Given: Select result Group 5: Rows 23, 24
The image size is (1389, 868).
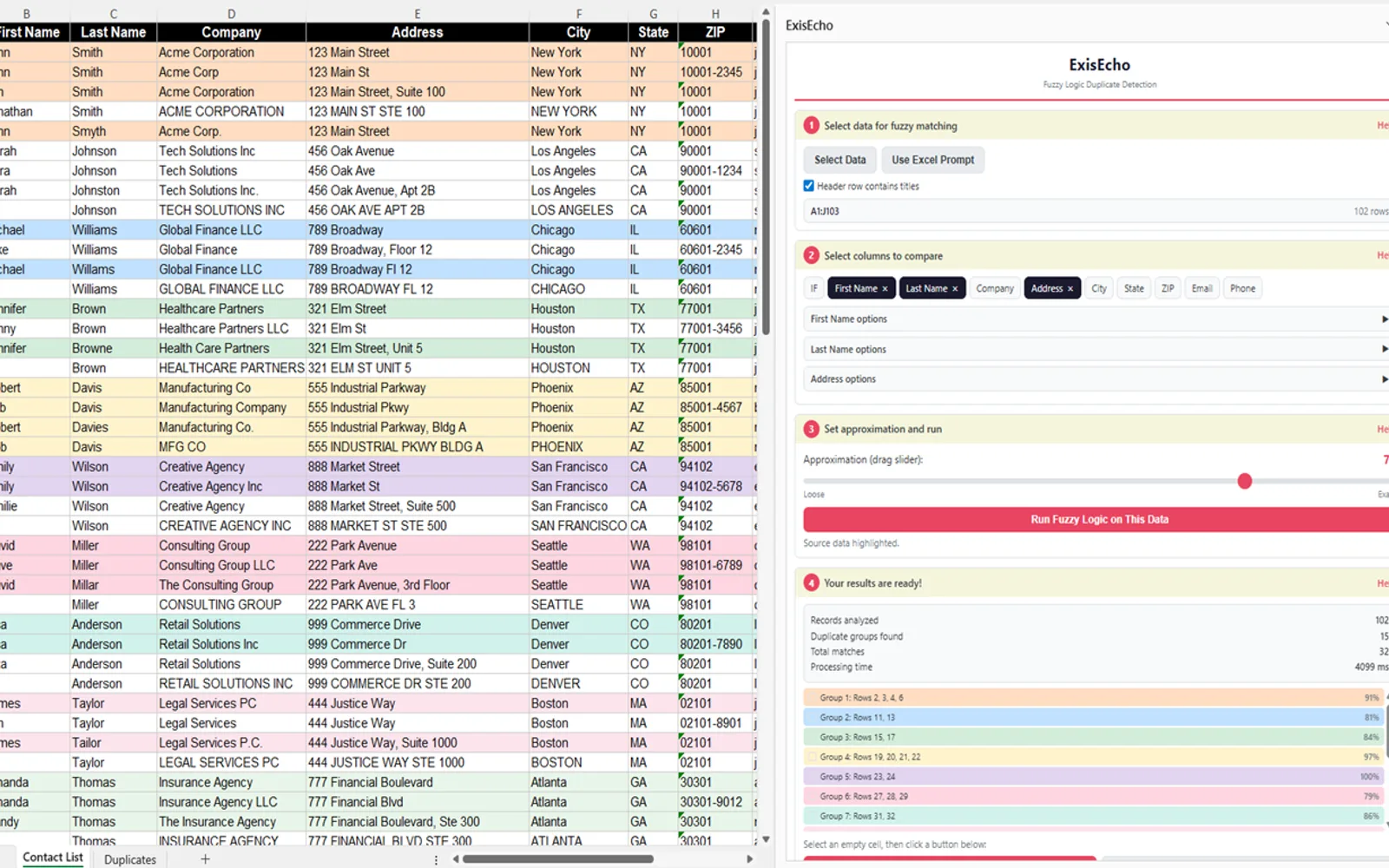Looking at the screenshot, I should [1092, 777].
